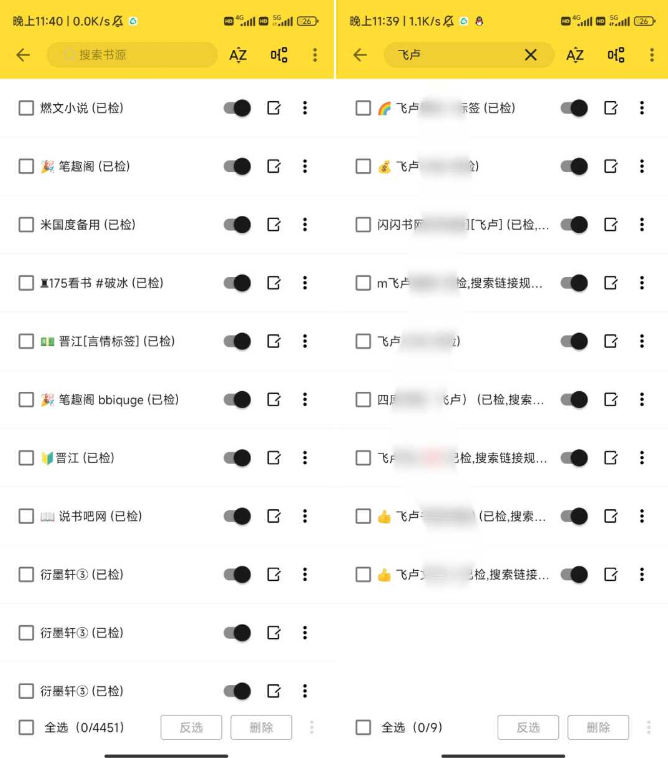
Task: Edit the 说书吧网 source entry
Action: [x=274, y=516]
